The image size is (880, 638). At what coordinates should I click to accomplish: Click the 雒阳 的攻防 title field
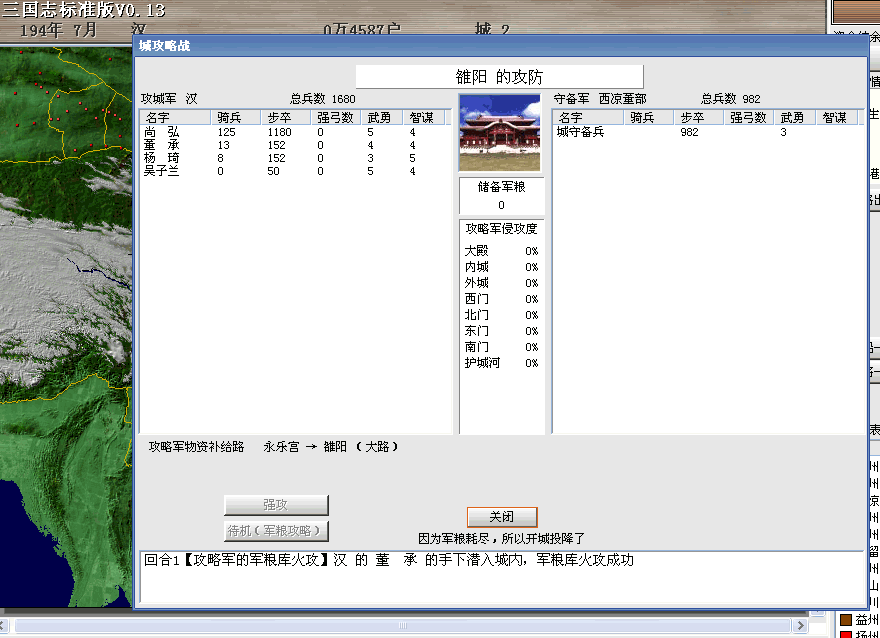[x=499, y=77]
